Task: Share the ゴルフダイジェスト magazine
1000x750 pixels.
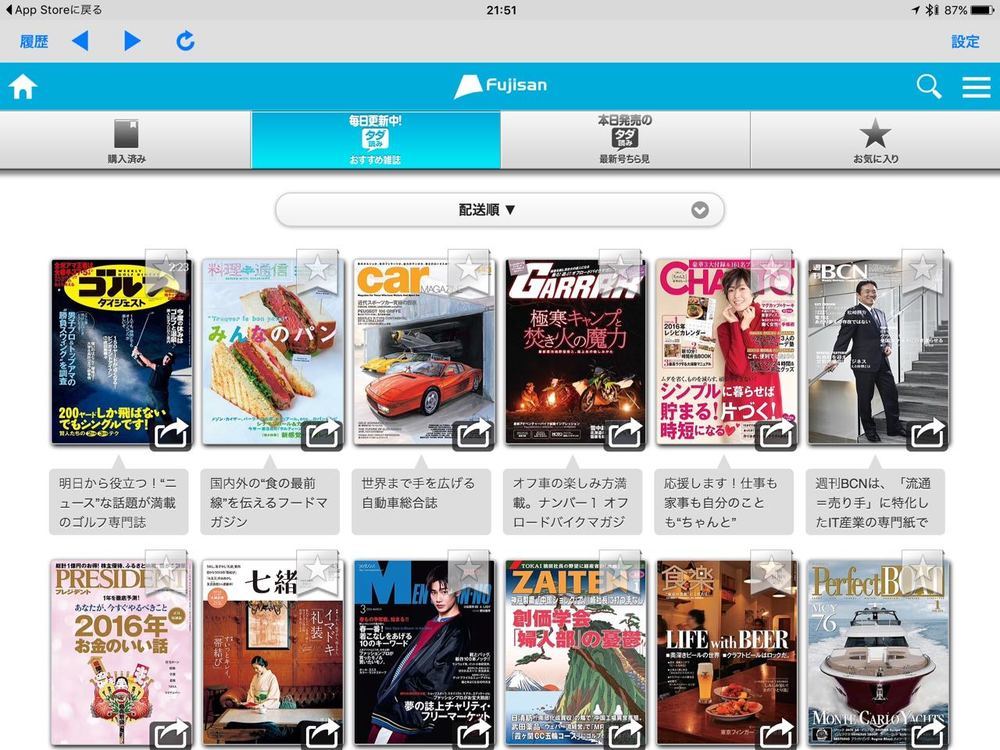Action: pos(171,434)
